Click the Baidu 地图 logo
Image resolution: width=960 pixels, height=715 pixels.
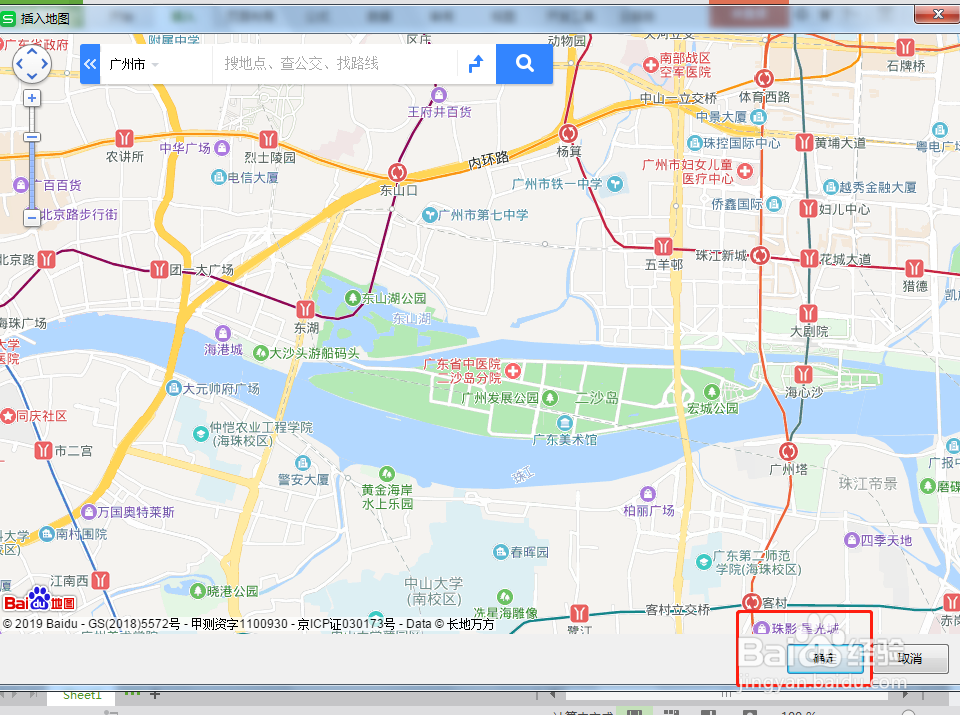(x=39, y=600)
